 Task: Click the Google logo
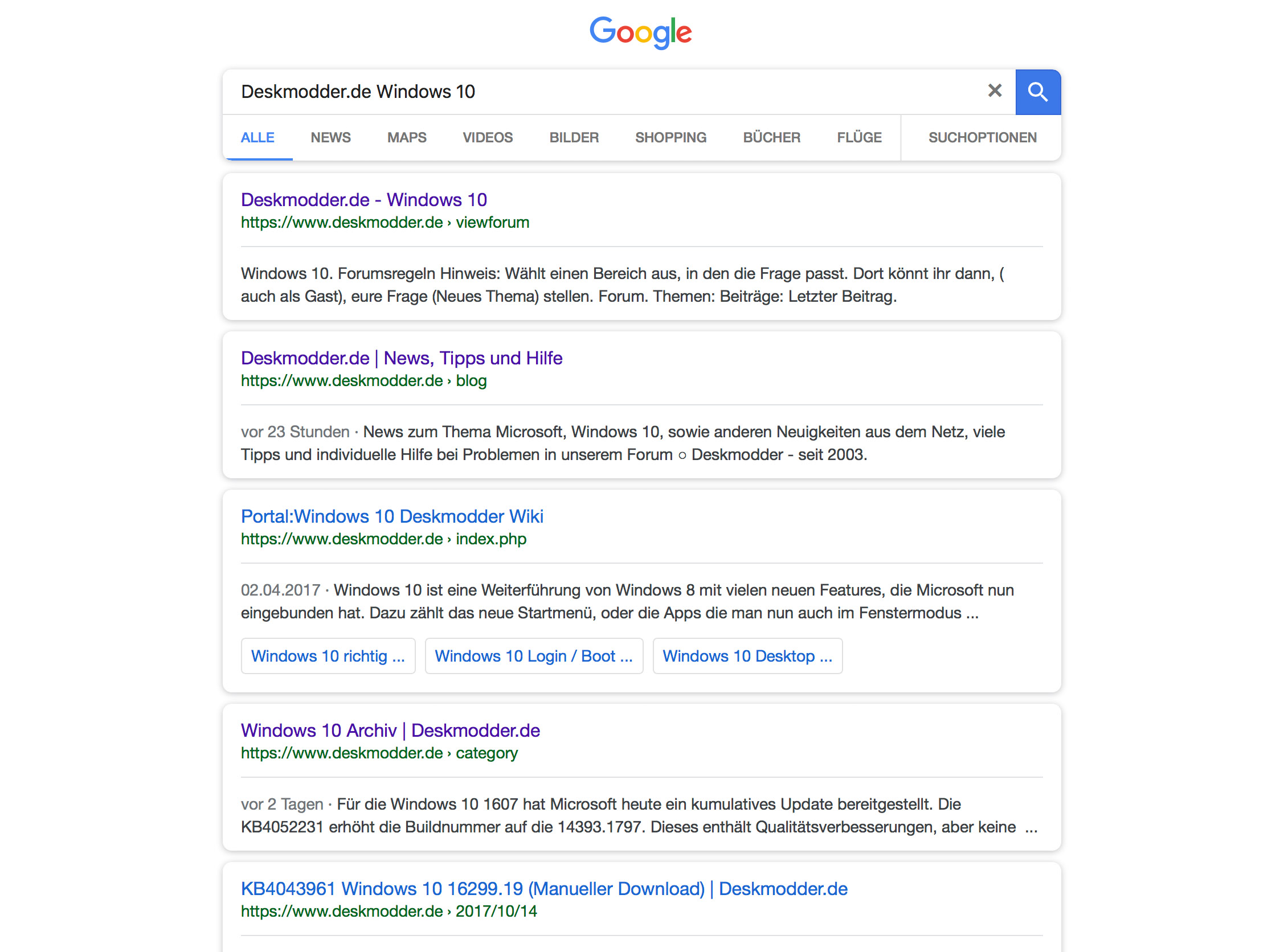pyautogui.click(x=640, y=32)
